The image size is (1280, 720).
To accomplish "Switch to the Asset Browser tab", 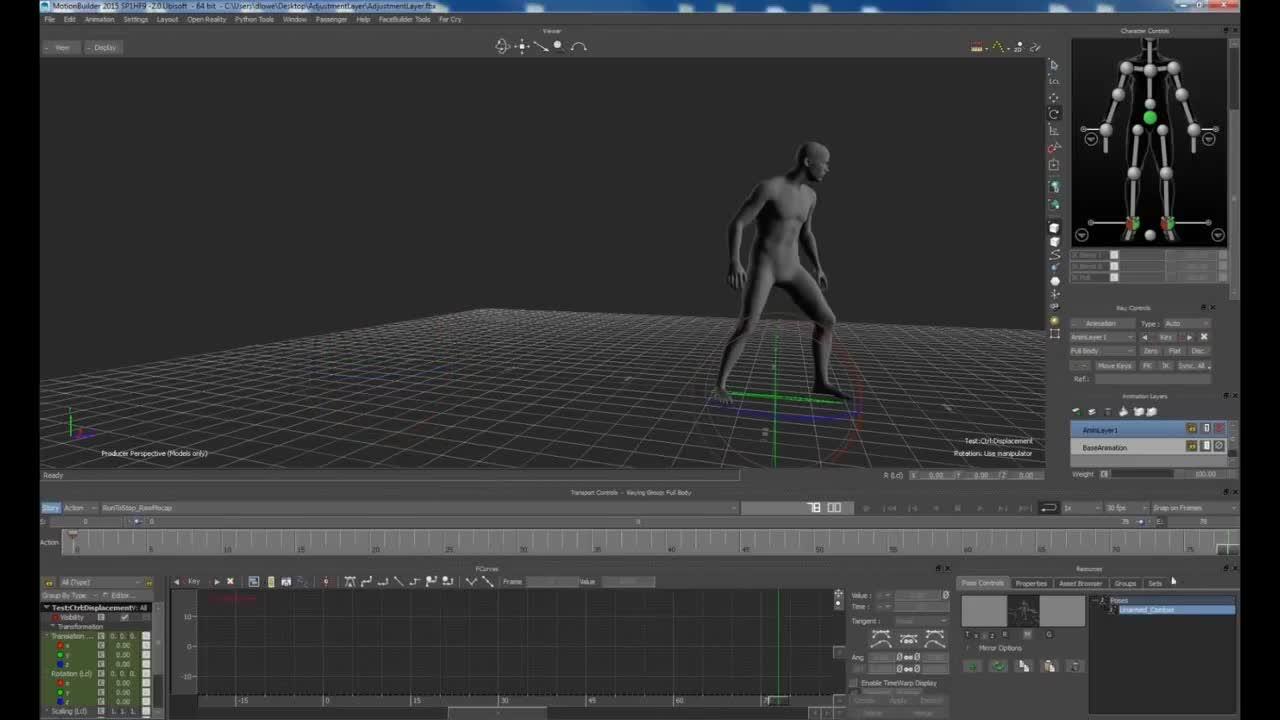I will point(1080,583).
